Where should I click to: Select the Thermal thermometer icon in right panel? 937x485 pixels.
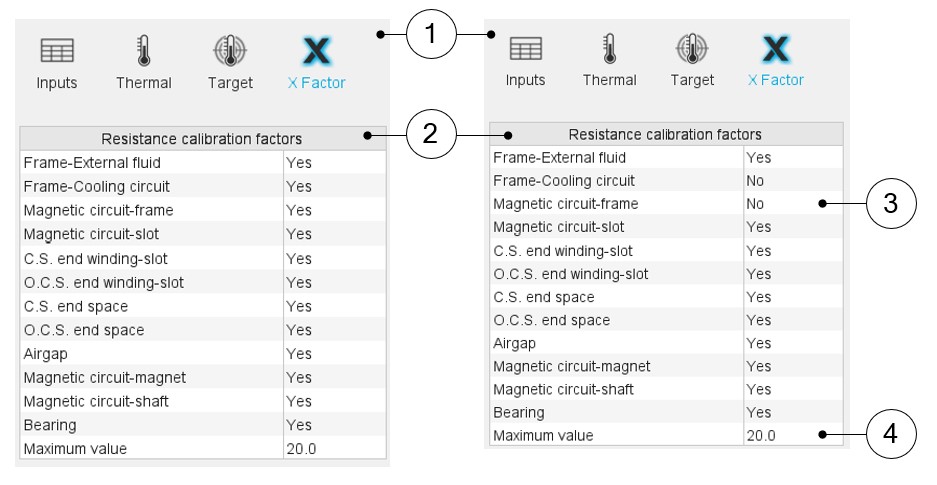coord(609,48)
